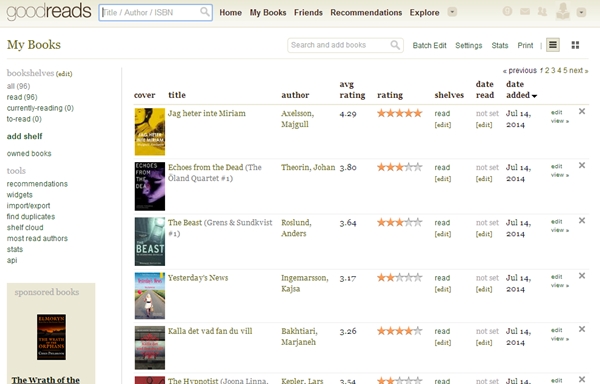Open Kalla det vad fan du vill cover

click(150, 348)
